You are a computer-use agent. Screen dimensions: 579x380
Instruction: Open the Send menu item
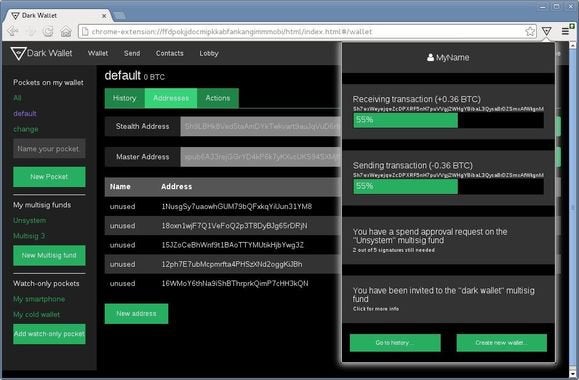(132, 53)
